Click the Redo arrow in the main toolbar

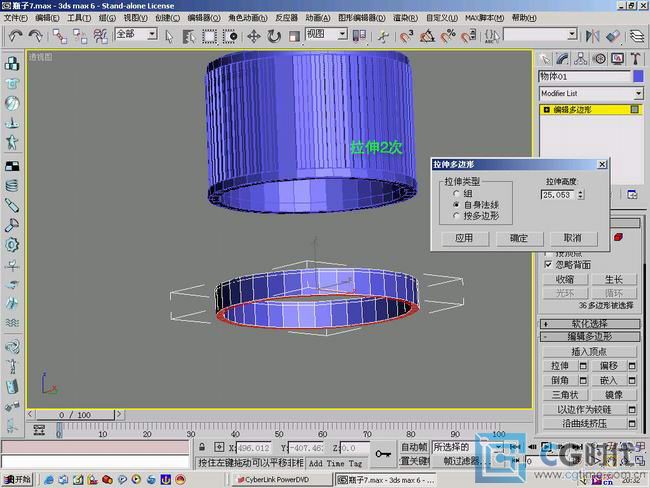click(x=35, y=36)
